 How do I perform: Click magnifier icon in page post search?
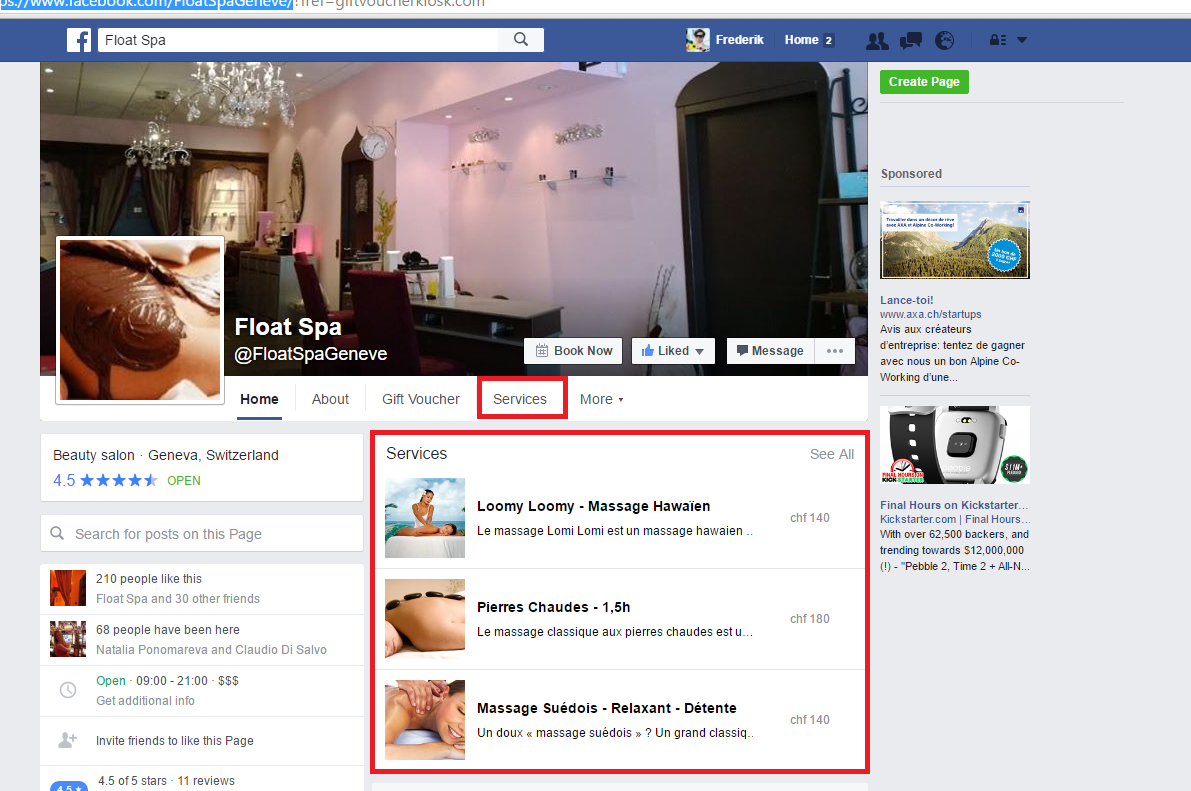(x=57, y=533)
